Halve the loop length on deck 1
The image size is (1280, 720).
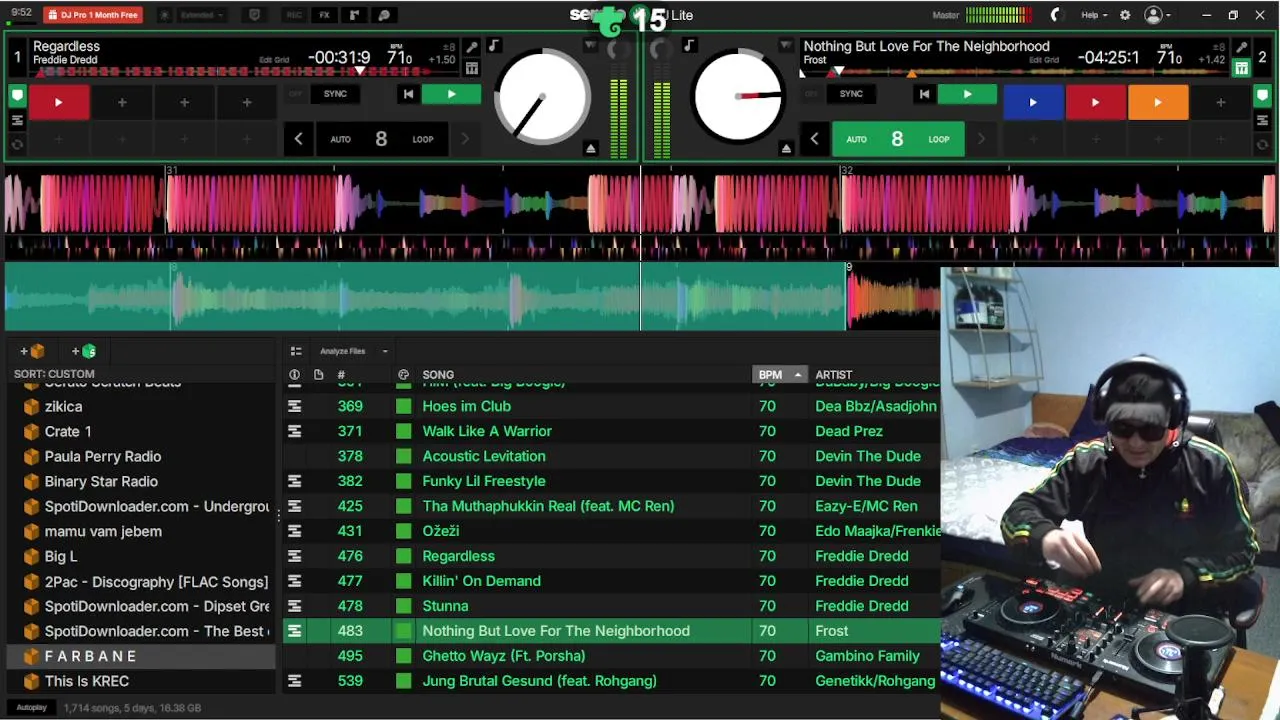(298, 139)
